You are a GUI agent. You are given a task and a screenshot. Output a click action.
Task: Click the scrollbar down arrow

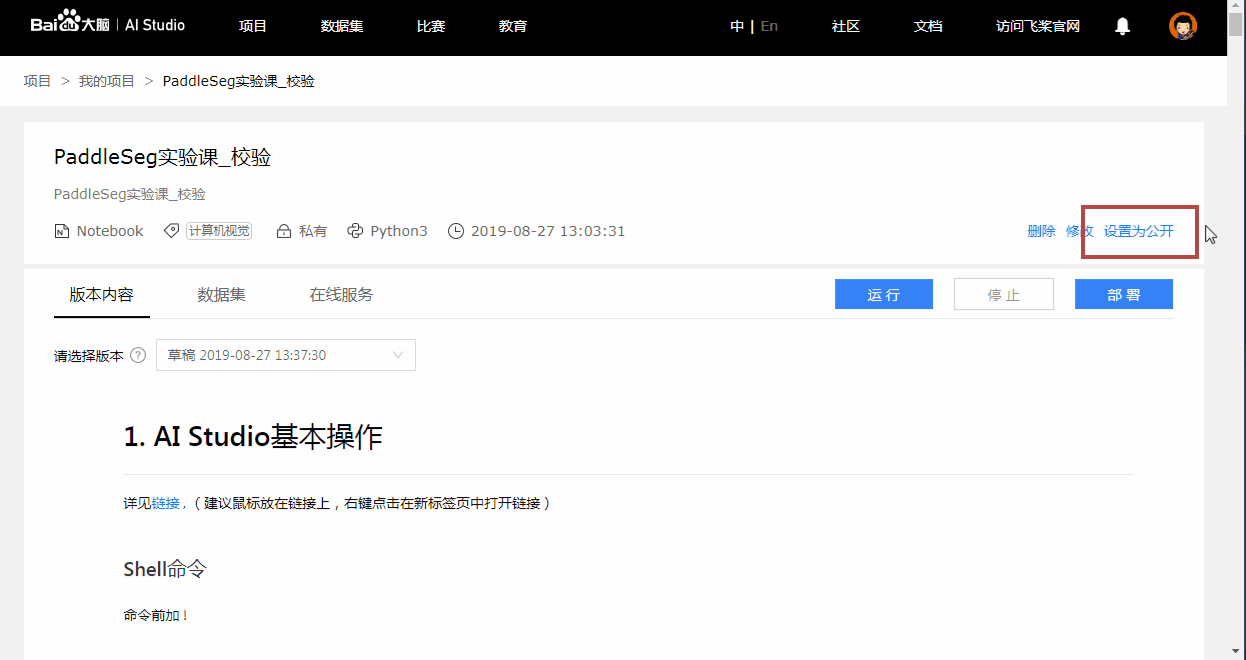point(1236,652)
